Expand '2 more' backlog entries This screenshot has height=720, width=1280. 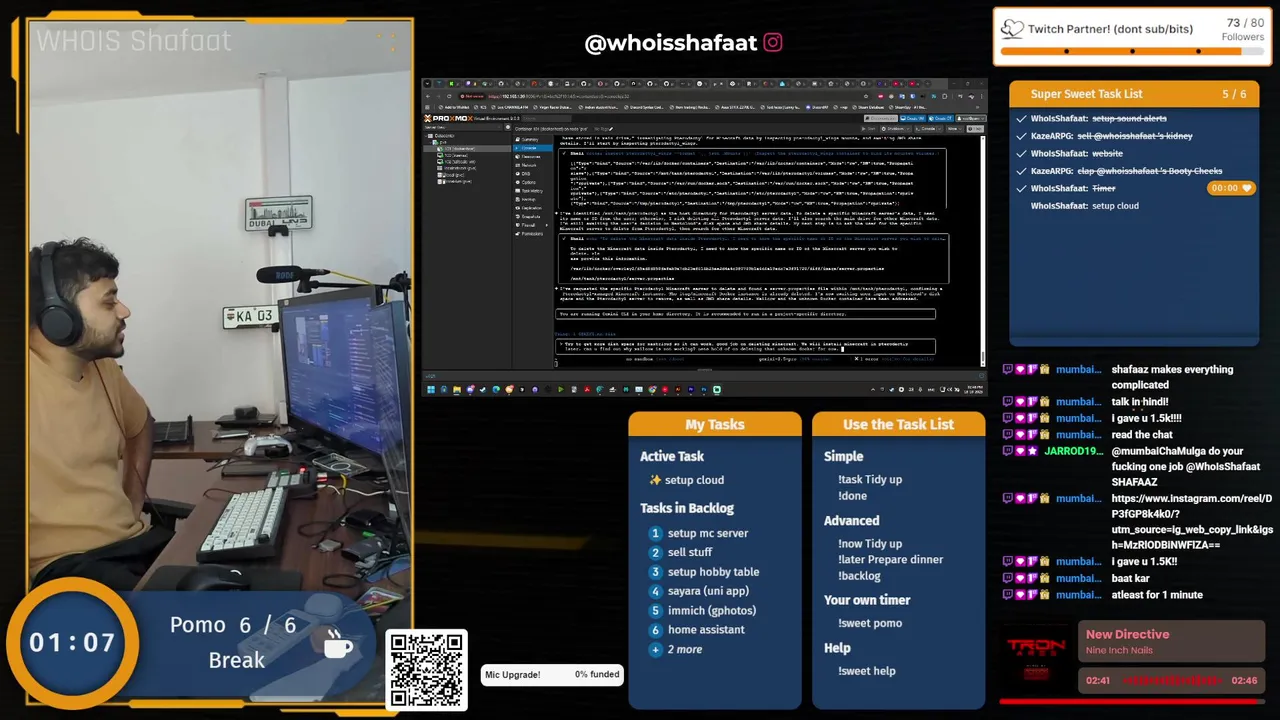pyautogui.click(x=685, y=649)
